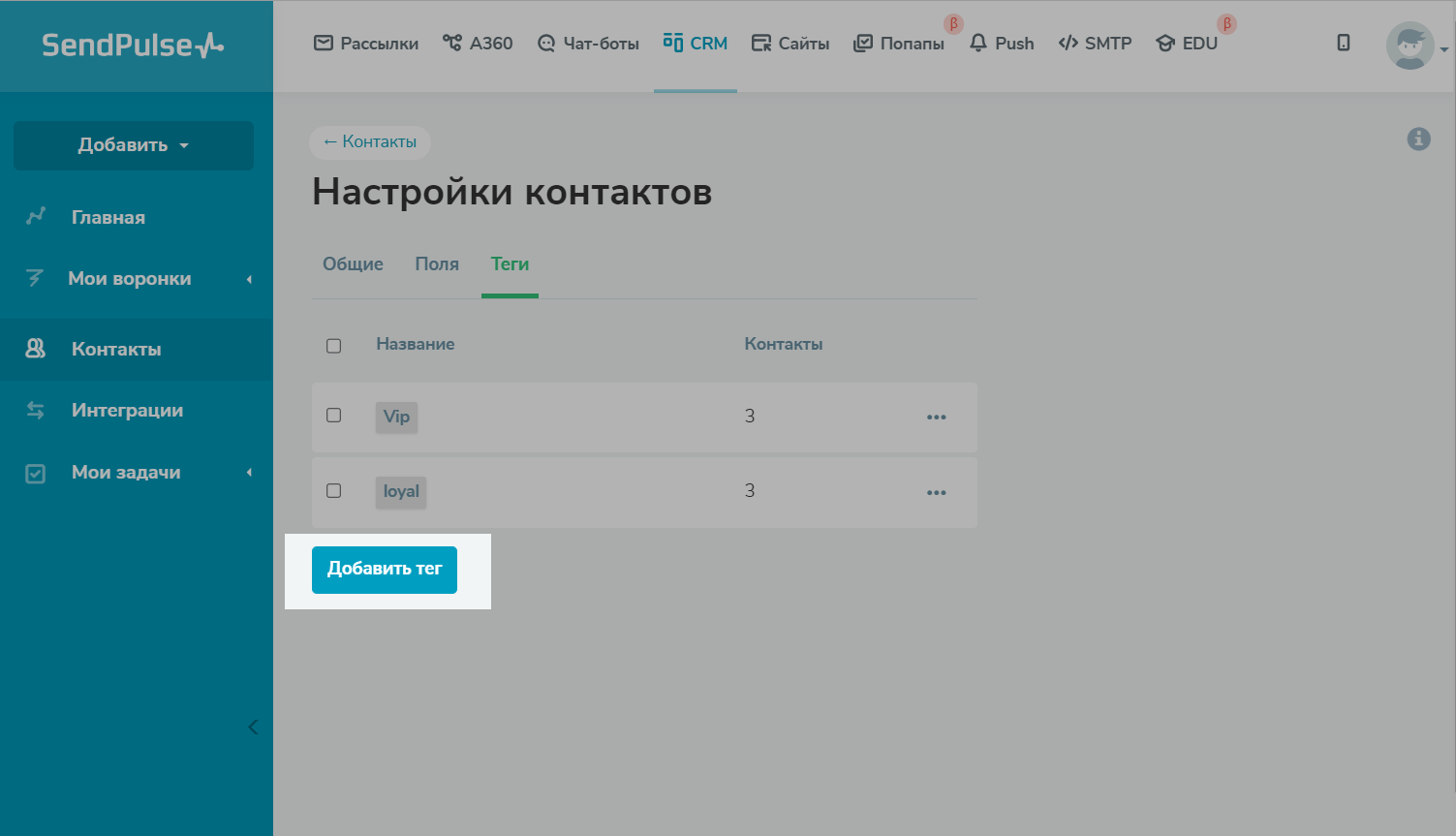The image size is (1456, 836).
Task: Open three-dot menu for loyal tag
Action: coord(936,493)
